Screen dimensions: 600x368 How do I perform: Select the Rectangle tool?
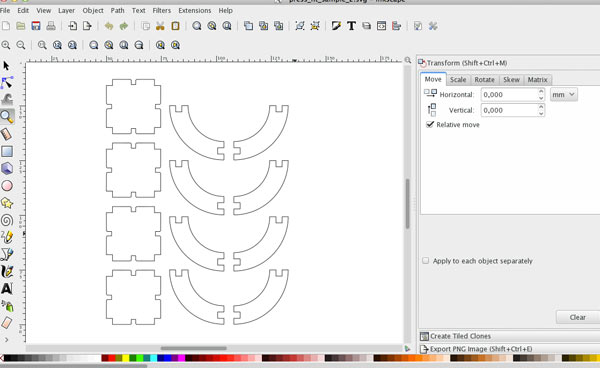pos(7,151)
